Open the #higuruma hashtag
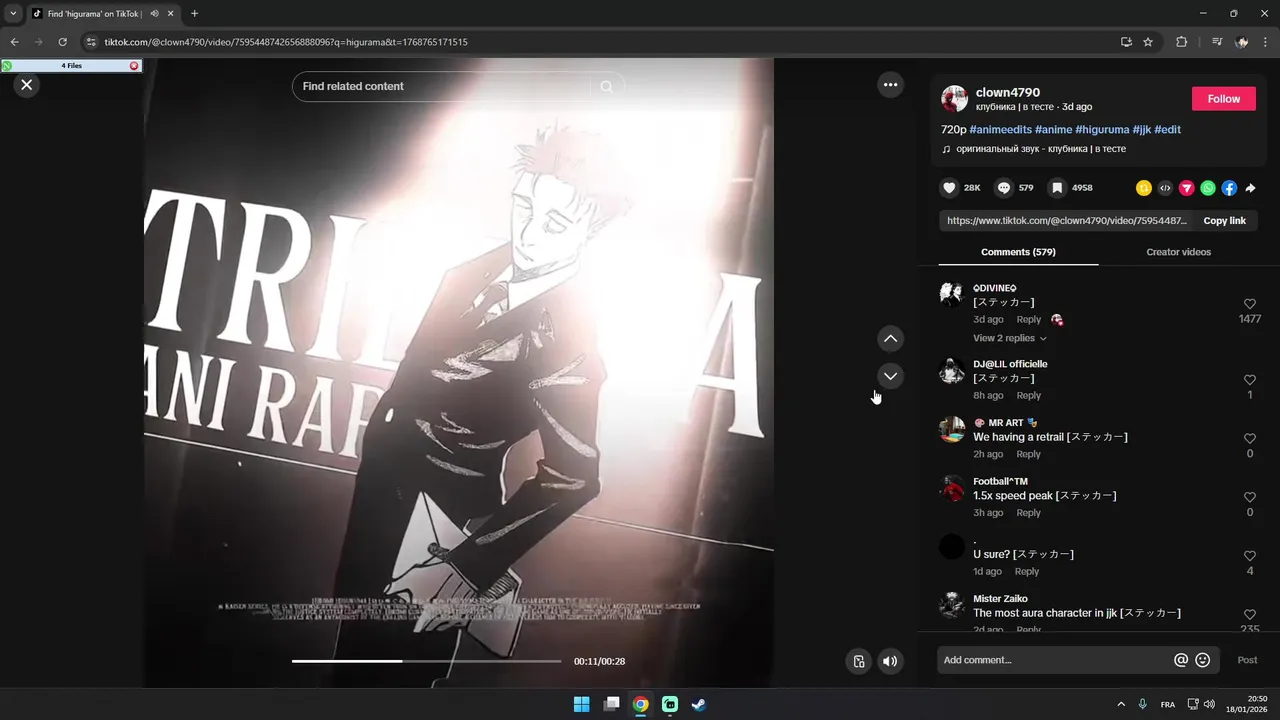This screenshot has height=720, width=1280. (x=1102, y=130)
